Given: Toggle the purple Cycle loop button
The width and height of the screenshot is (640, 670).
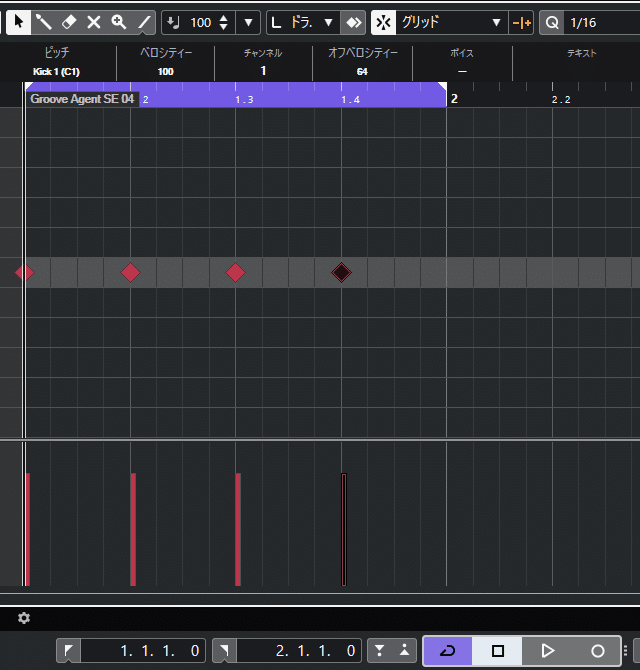Looking at the screenshot, I should [x=447, y=651].
